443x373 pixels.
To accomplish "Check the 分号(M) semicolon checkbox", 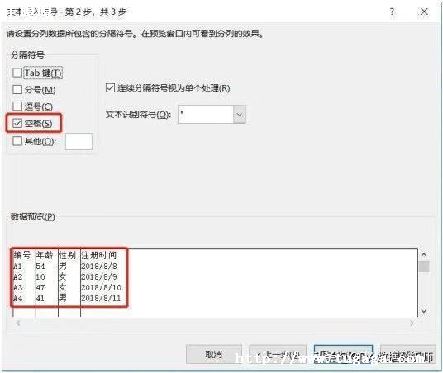I will 17,89.
